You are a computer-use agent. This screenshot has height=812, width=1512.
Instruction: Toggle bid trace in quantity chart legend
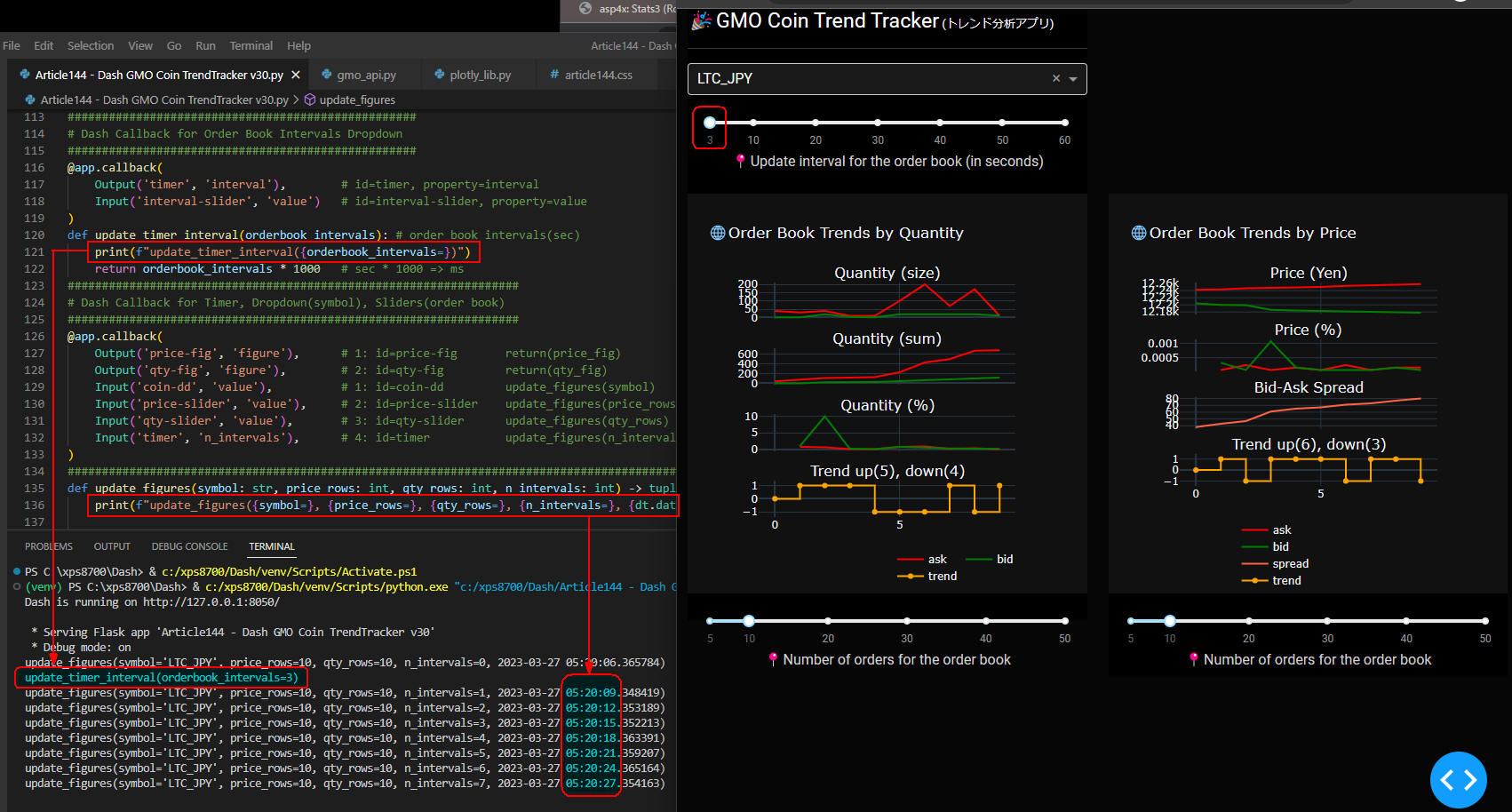pos(990,560)
